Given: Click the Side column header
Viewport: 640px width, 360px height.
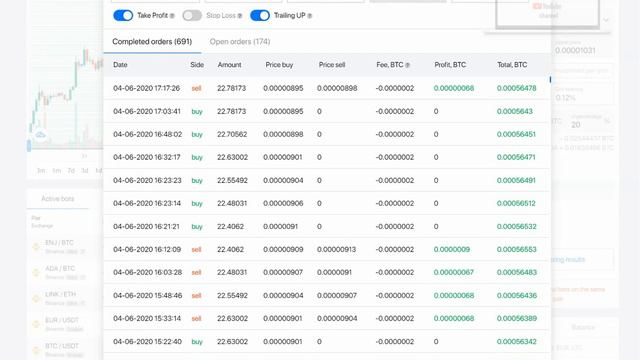Looking at the screenshot, I should 197,64.
